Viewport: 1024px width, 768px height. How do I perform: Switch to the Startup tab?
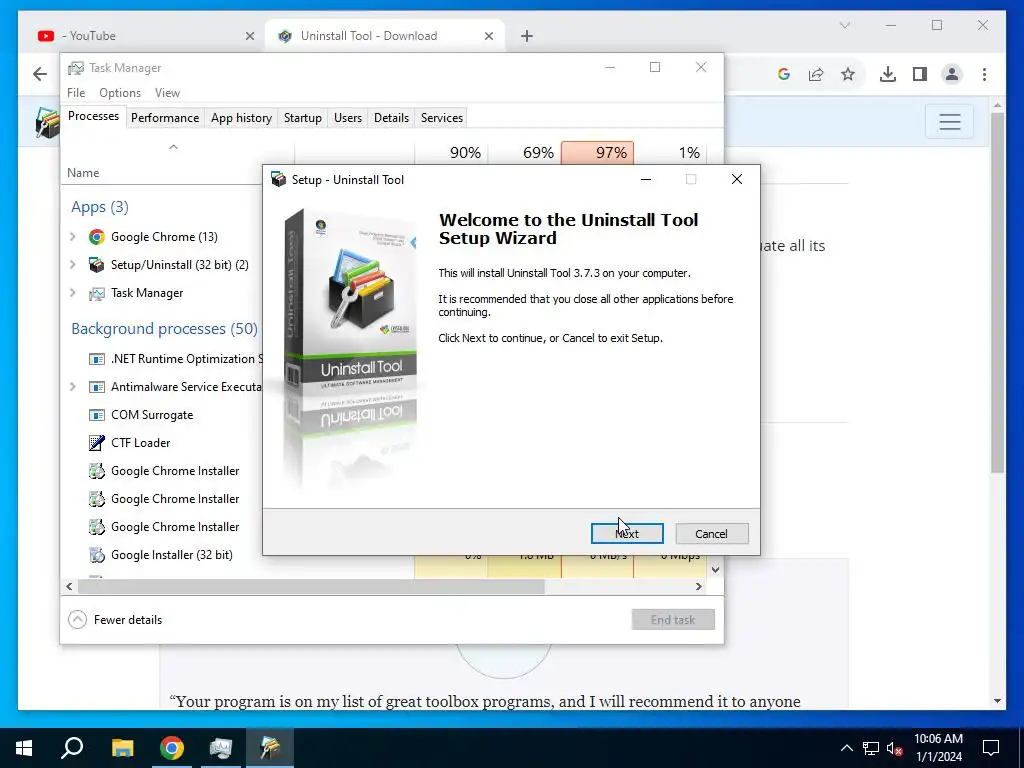click(302, 118)
